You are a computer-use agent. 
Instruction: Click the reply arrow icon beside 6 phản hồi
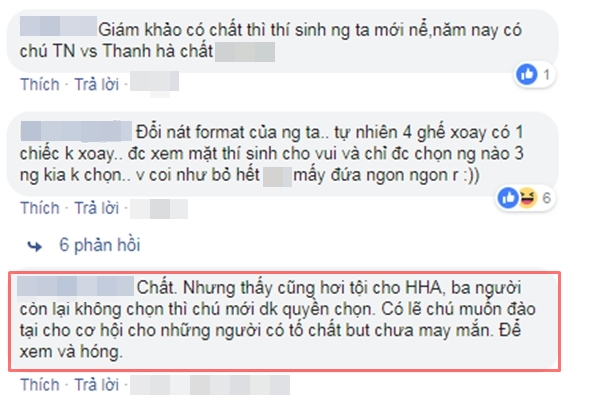click(x=35, y=246)
